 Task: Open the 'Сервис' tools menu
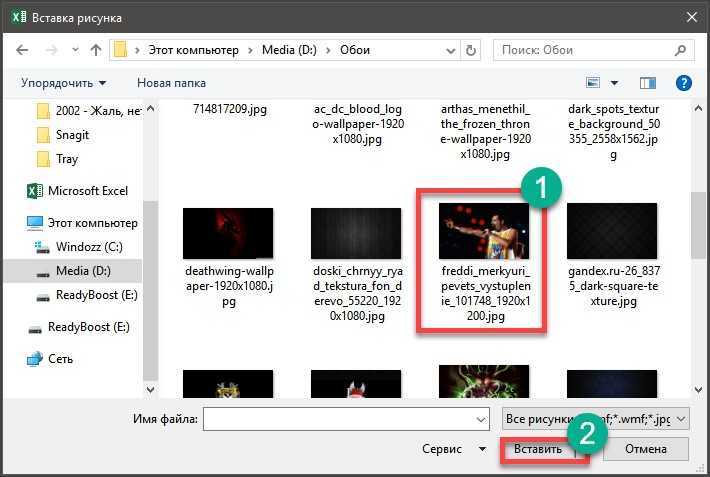(x=454, y=449)
